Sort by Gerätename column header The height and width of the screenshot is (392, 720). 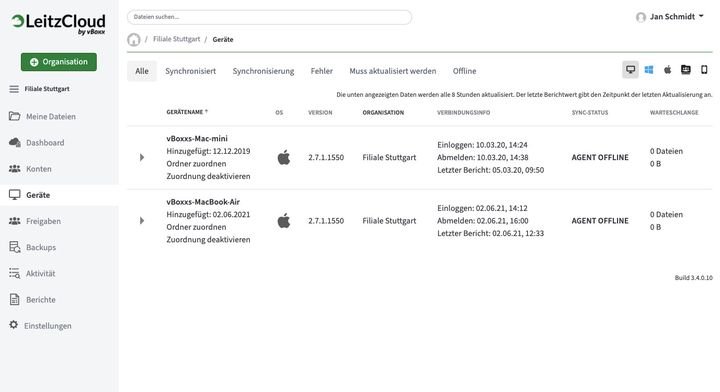click(187, 112)
